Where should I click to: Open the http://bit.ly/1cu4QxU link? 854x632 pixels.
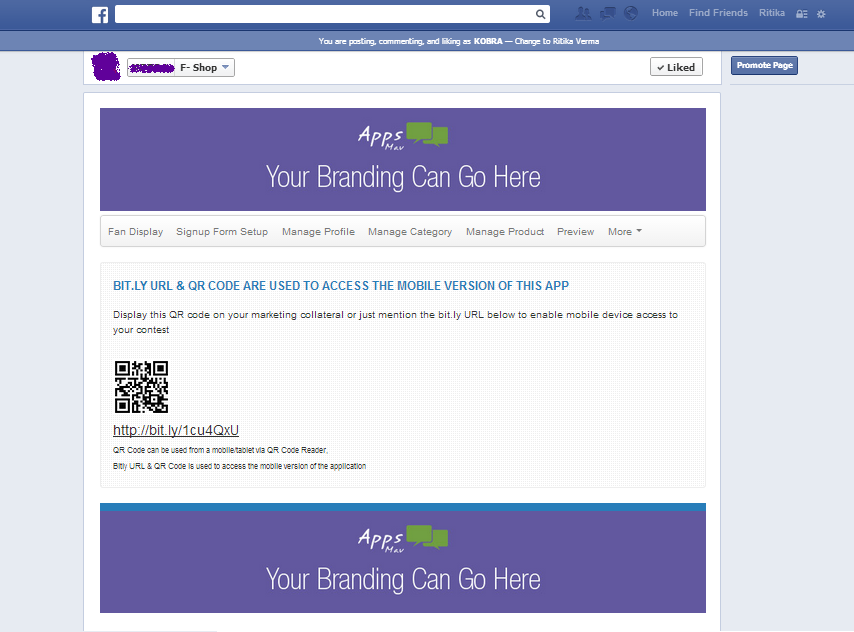click(176, 430)
